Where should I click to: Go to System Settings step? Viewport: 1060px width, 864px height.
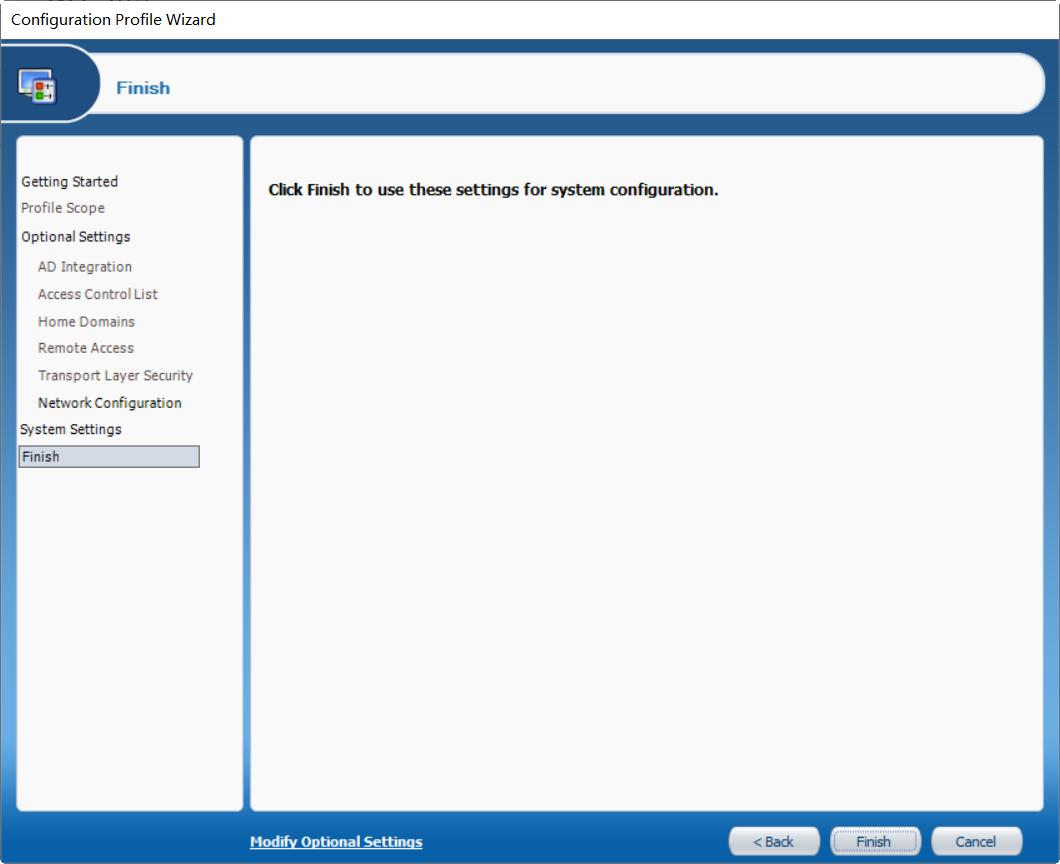(71, 429)
